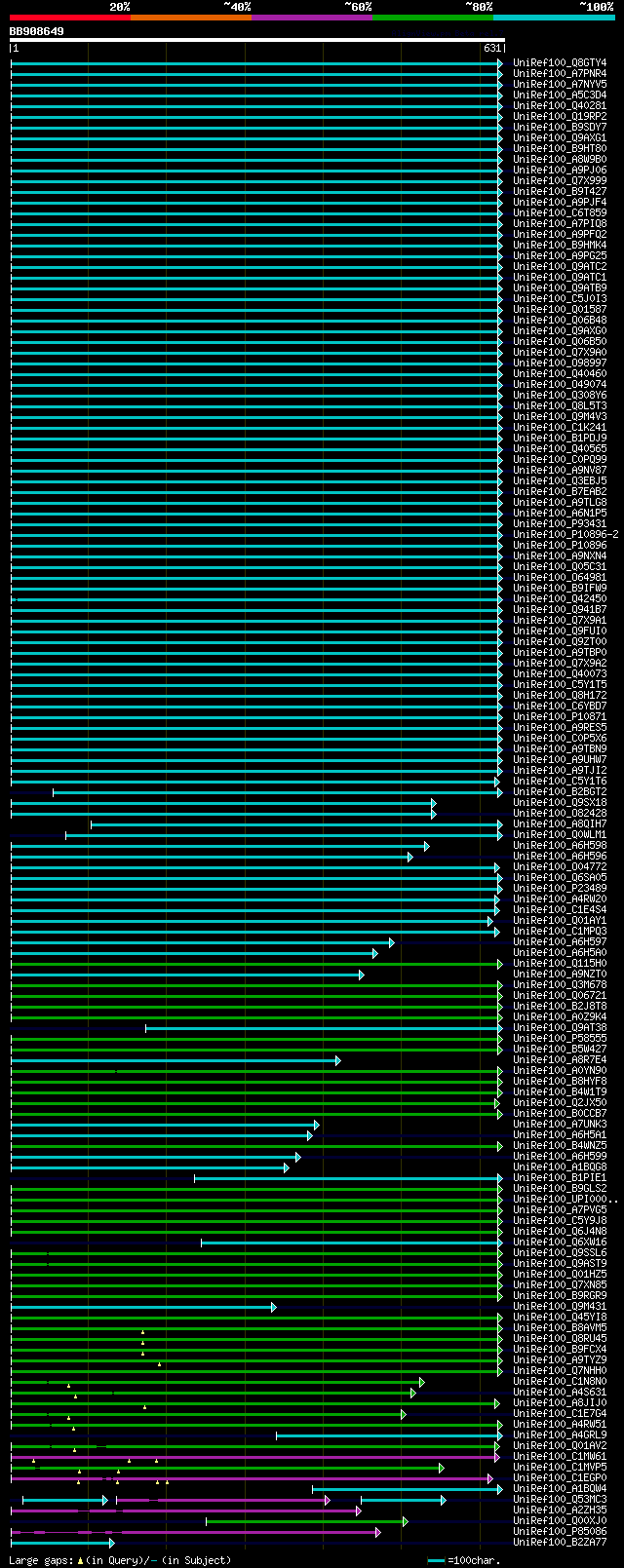Screen dimensions: 624x1568
Task: Click the label UniRef100_Q9FUI0
Action: click(560, 631)
